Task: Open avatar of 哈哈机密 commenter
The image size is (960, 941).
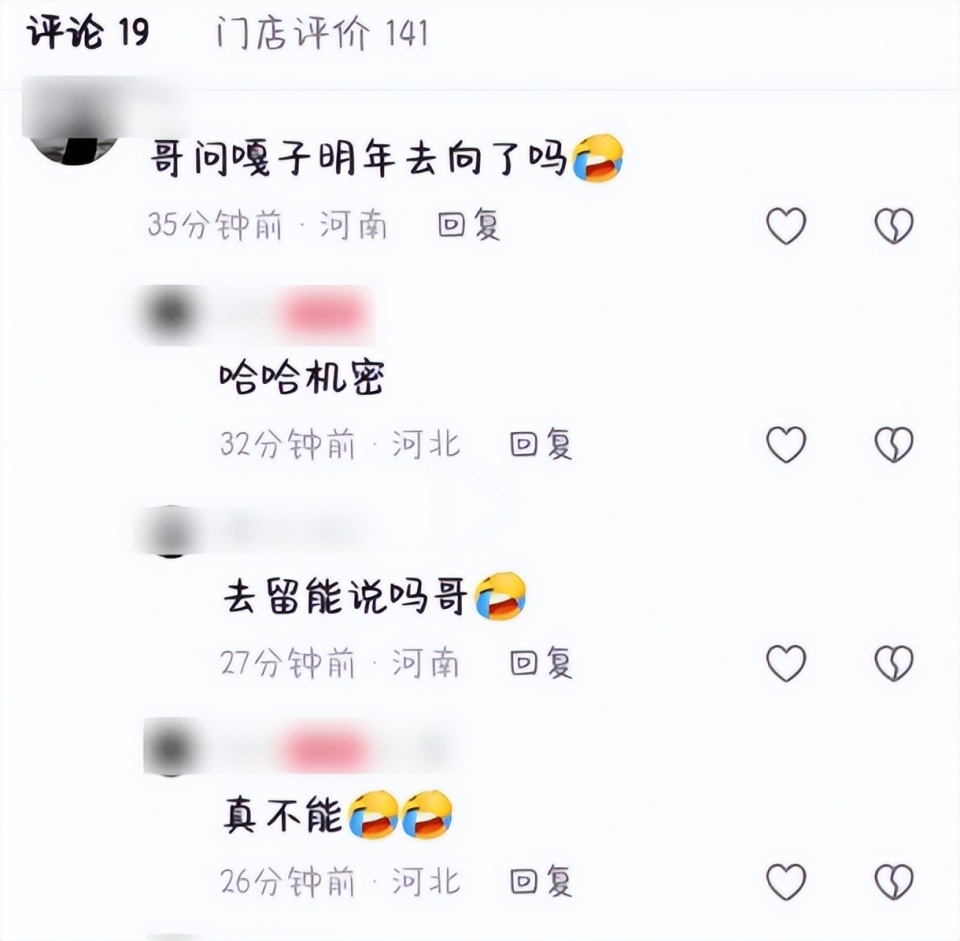Action: tap(171, 313)
